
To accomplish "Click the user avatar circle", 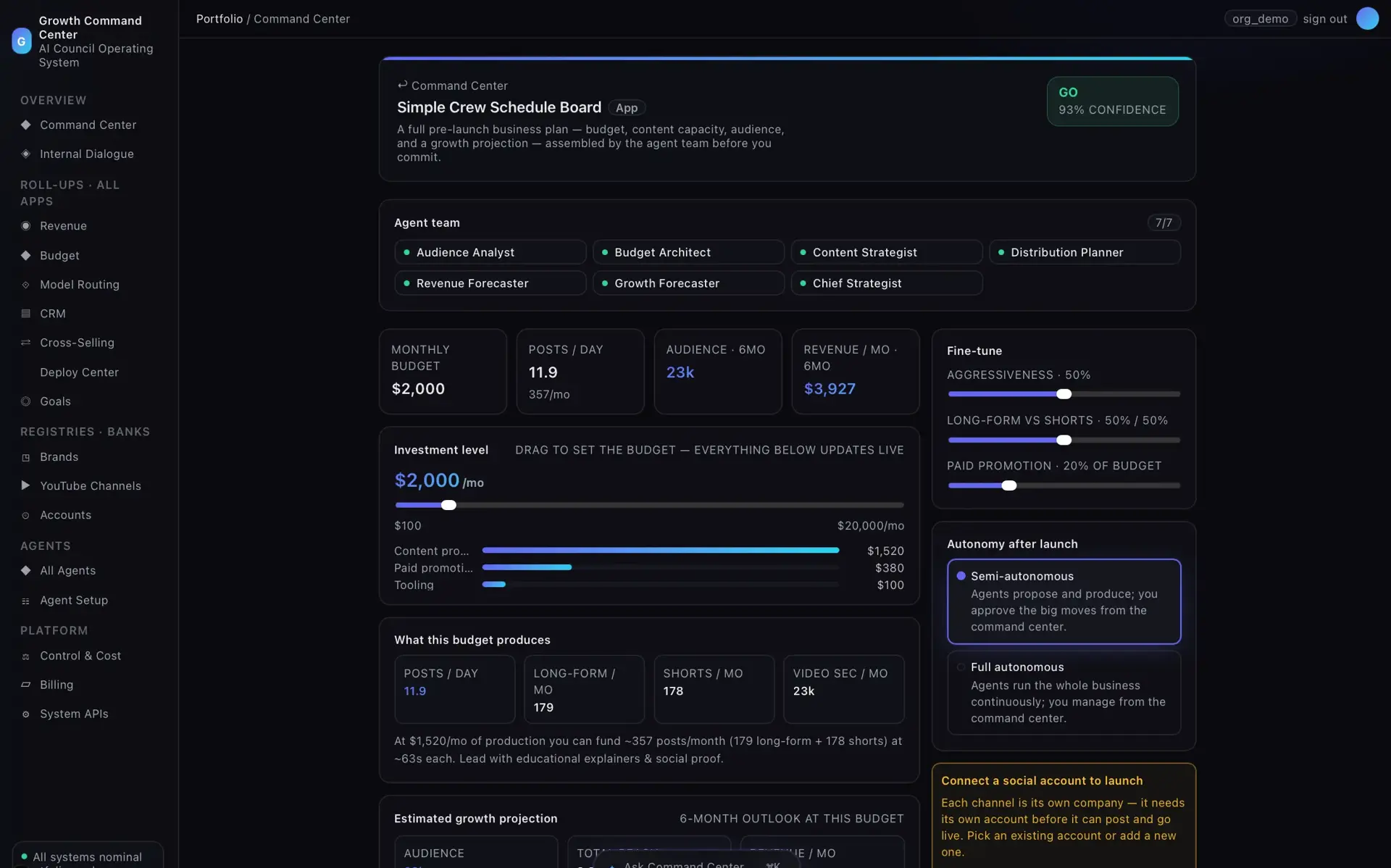I will [x=1367, y=19].
